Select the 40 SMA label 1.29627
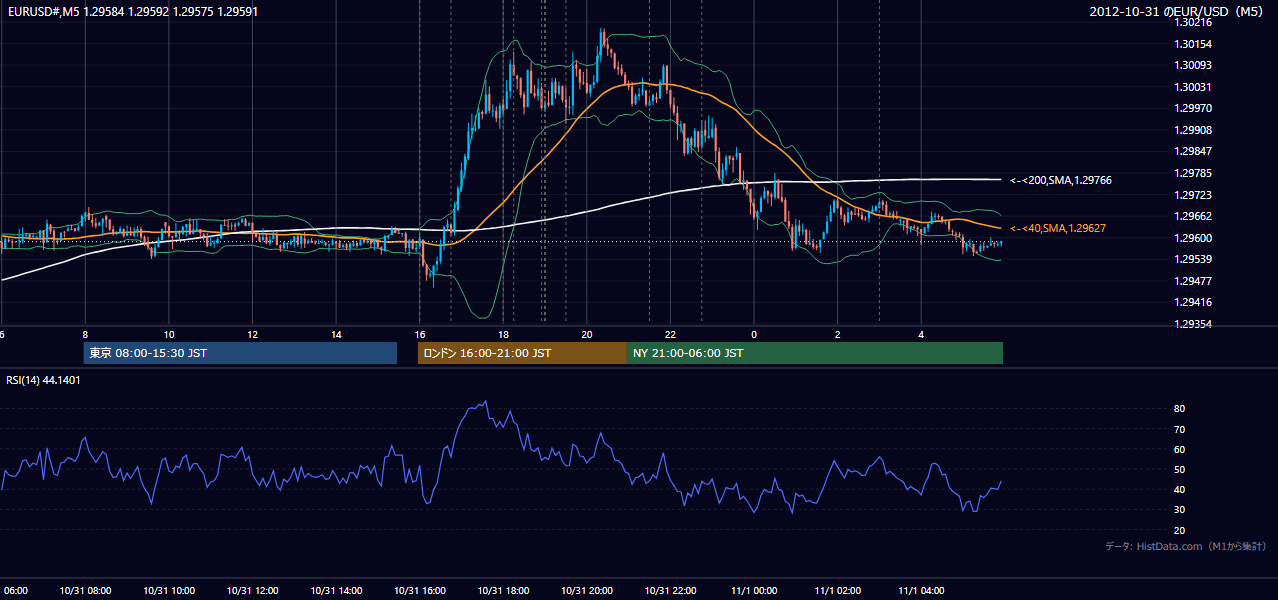1278x600 pixels. click(1058, 229)
